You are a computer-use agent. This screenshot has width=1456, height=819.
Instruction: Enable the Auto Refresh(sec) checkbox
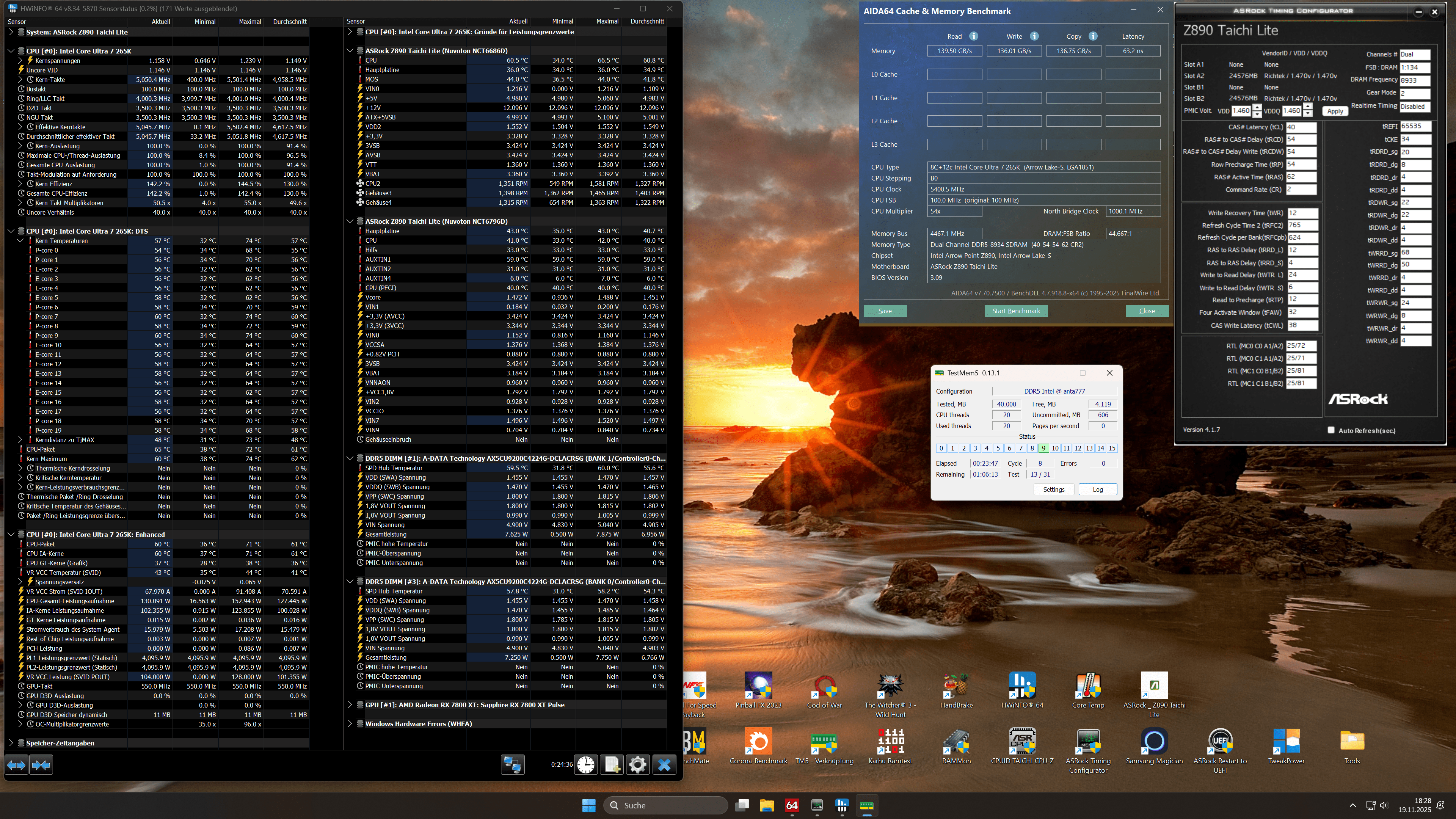point(1331,430)
